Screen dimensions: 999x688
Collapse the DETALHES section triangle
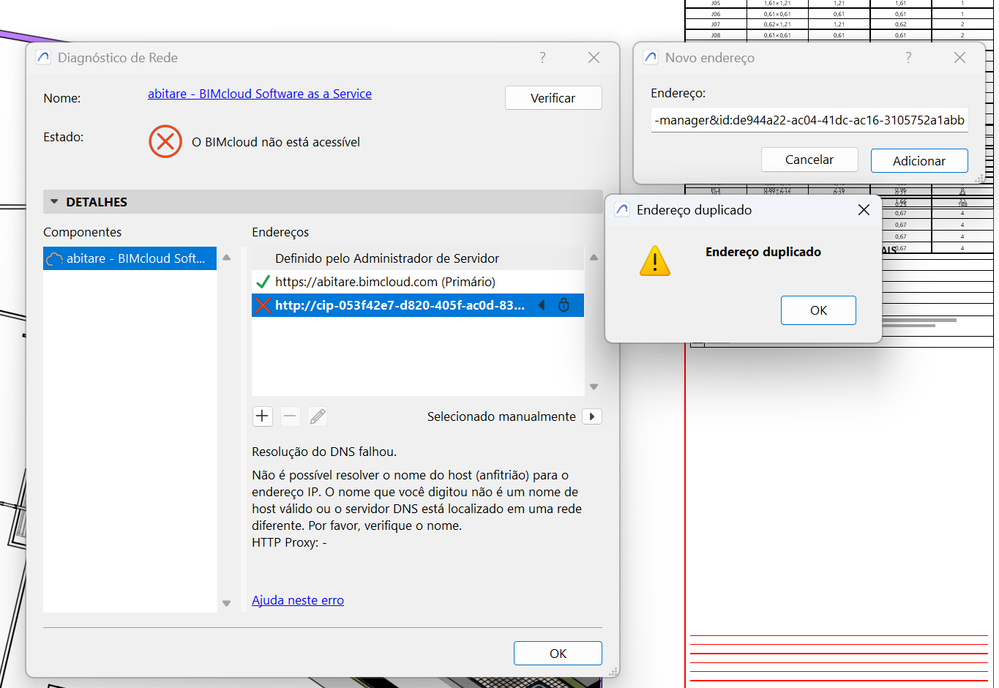pyautogui.click(x=54, y=202)
